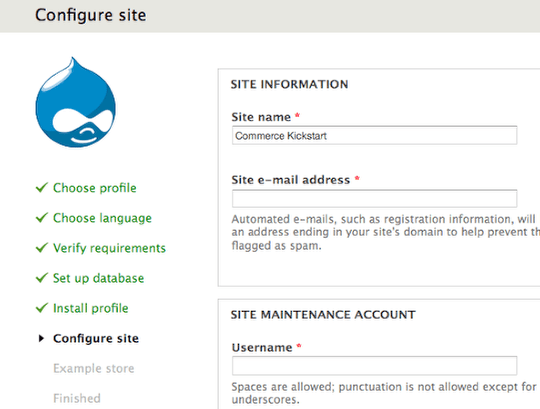The width and height of the screenshot is (540, 409).
Task: Focus the Site name text field
Action: [x=374, y=135]
